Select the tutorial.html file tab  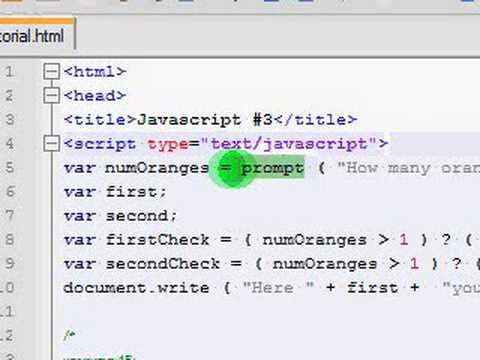(36, 34)
